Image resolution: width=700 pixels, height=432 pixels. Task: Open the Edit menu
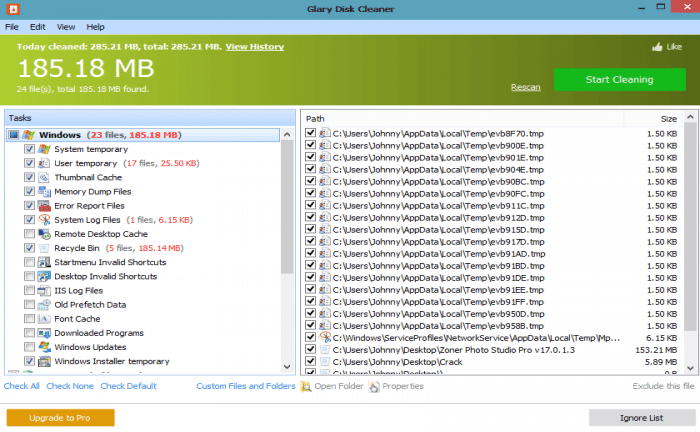(37, 26)
